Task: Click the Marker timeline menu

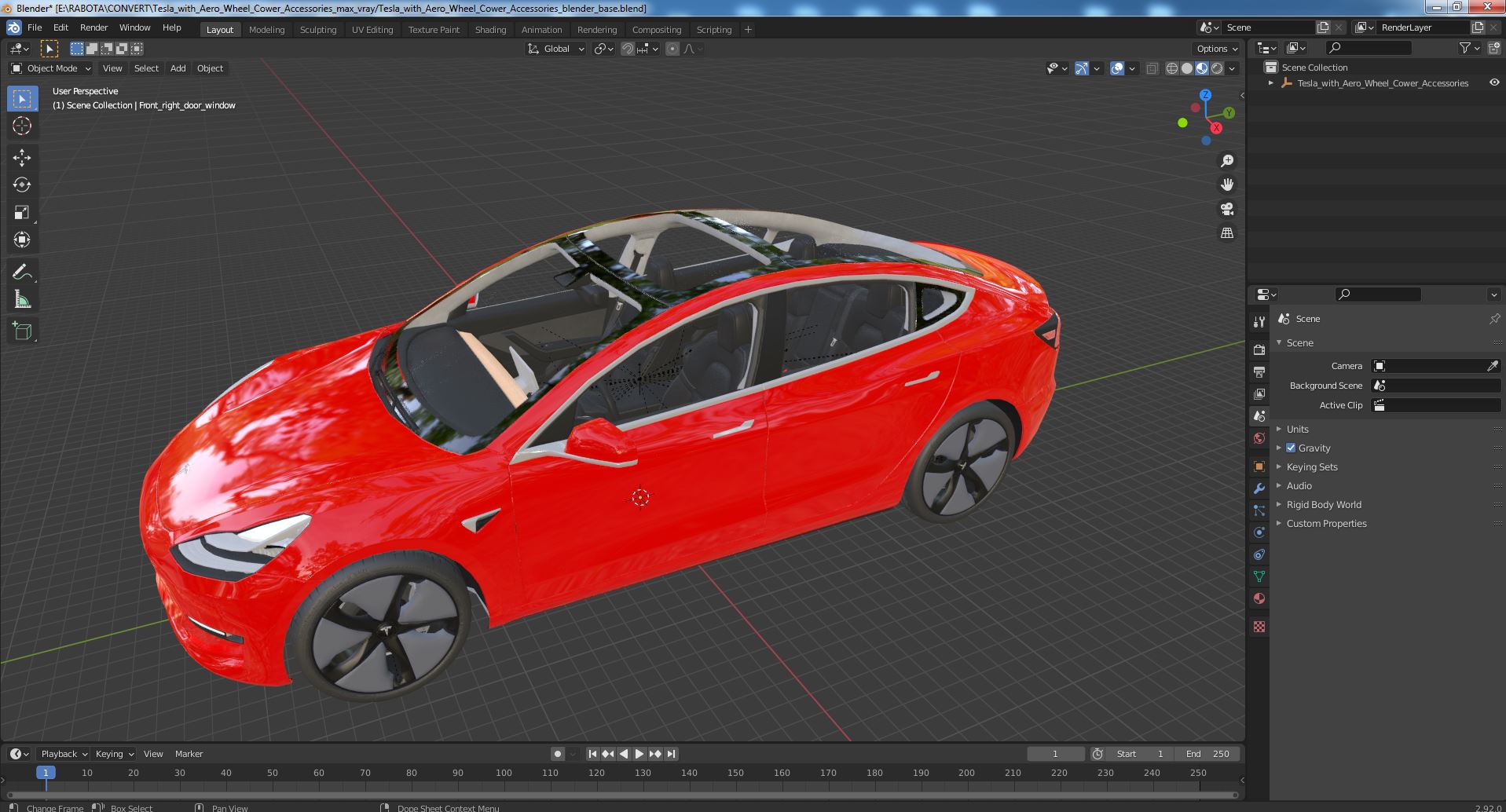Action: (x=189, y=754)
